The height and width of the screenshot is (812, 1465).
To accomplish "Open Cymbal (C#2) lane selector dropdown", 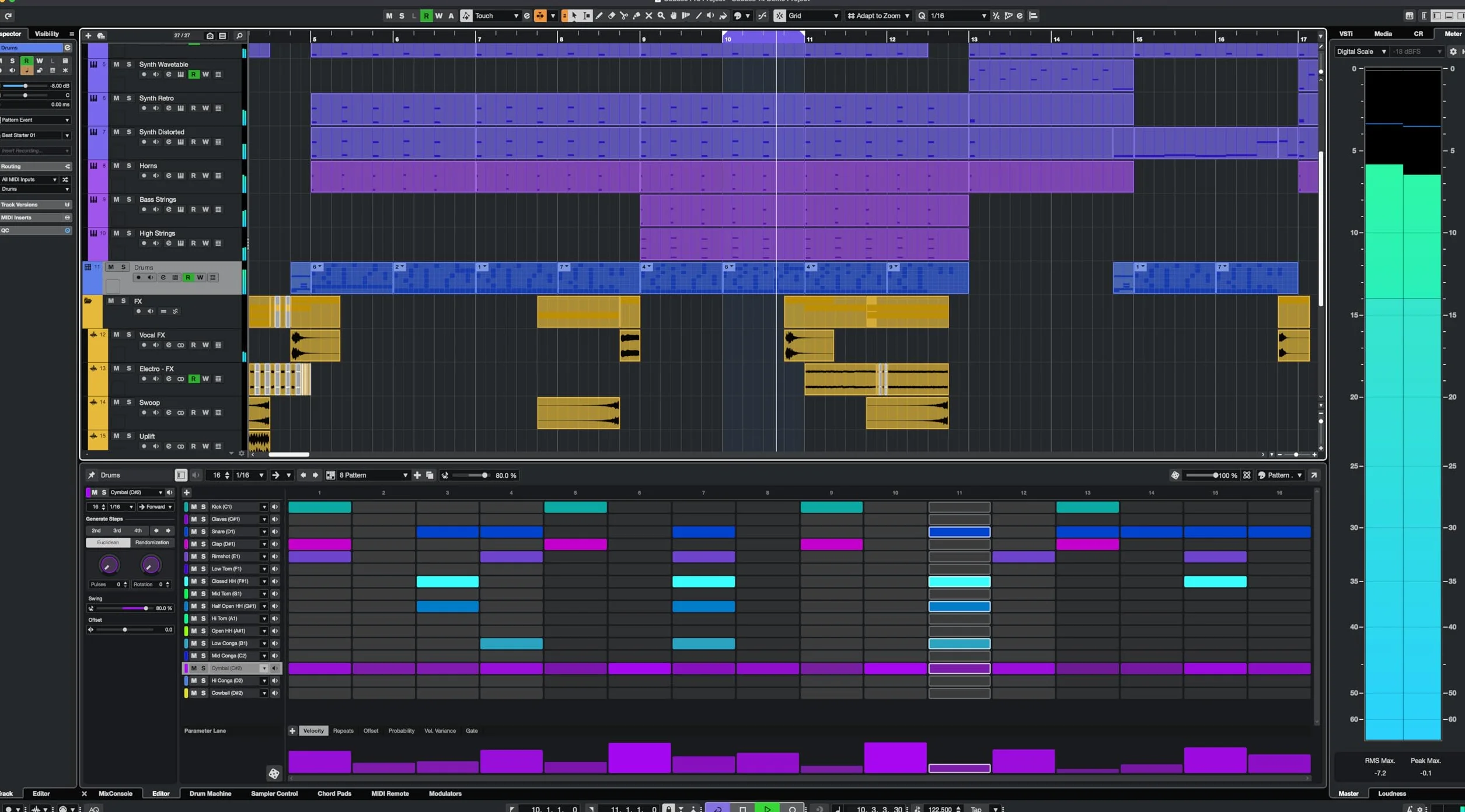I will coord(137,493).
